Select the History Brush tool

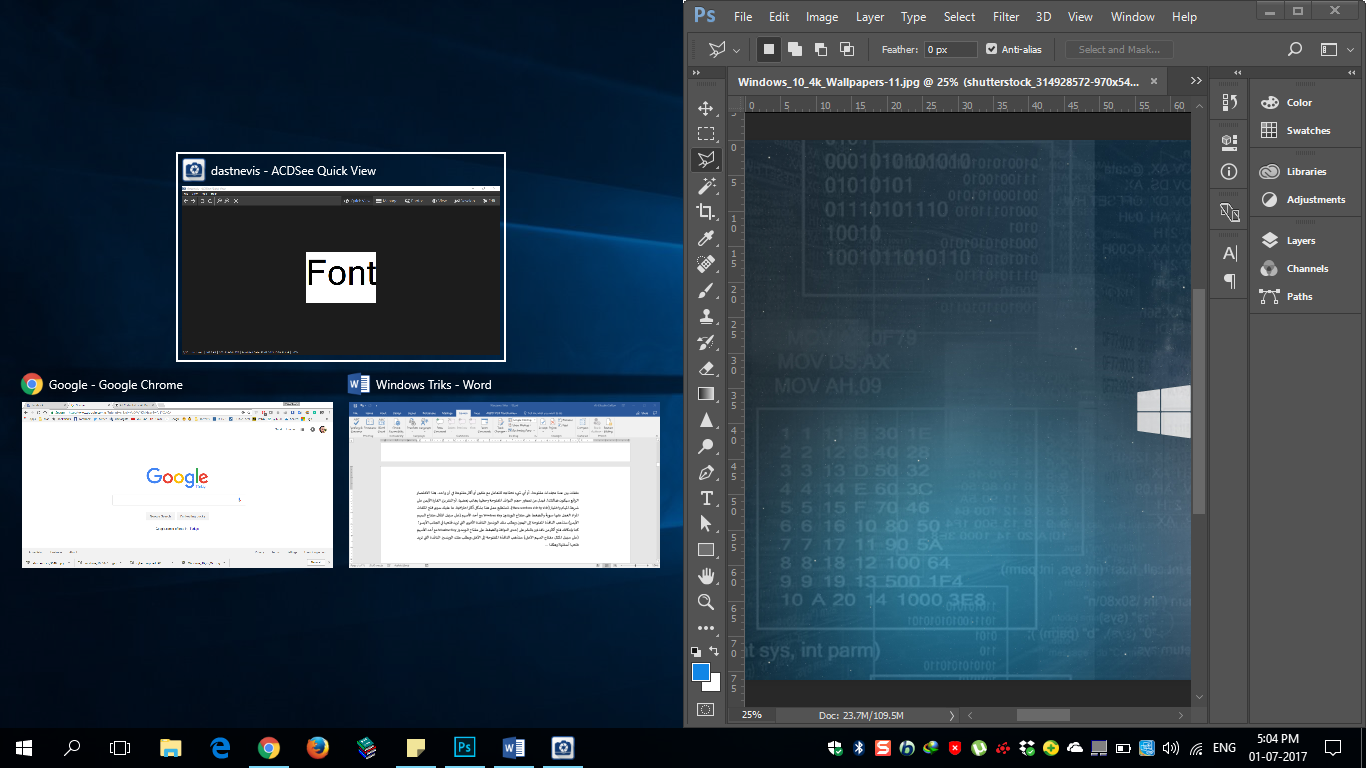(x=706, y=342)
